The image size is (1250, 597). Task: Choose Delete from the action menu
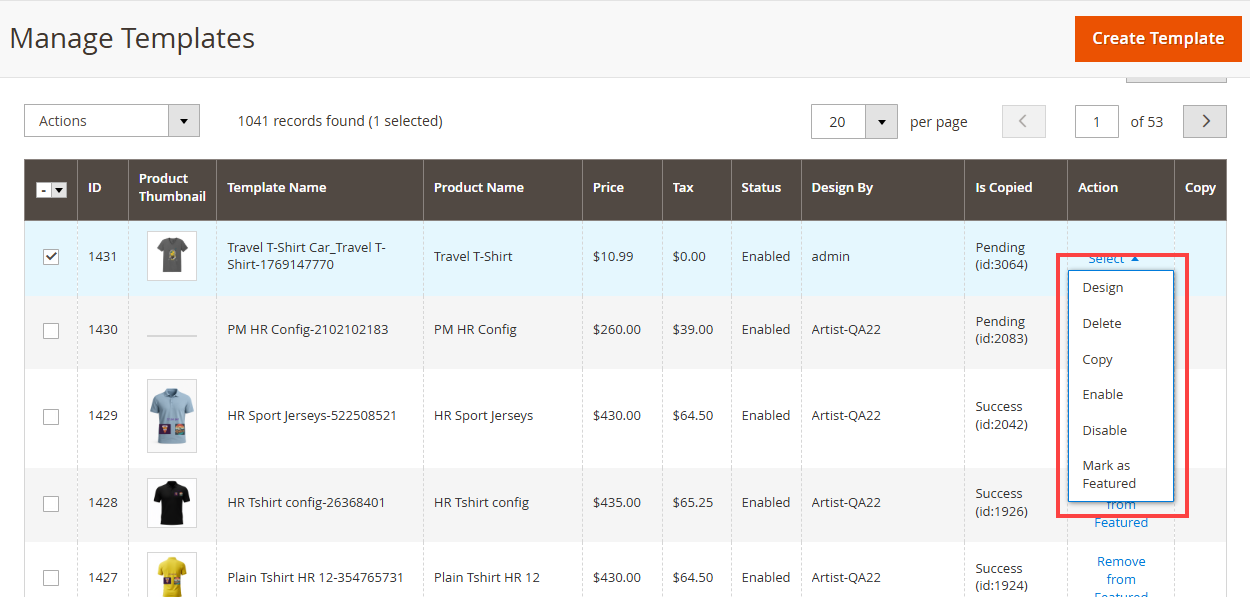click(1102, 324)
